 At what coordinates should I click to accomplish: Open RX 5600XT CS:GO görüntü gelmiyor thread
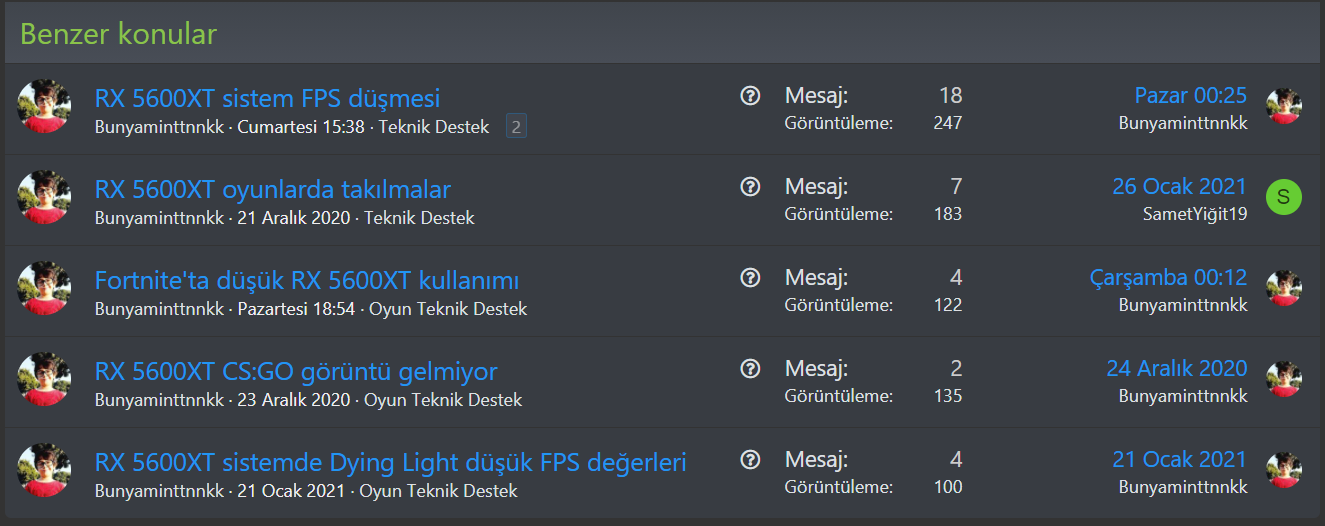click(x=295, y=371)
